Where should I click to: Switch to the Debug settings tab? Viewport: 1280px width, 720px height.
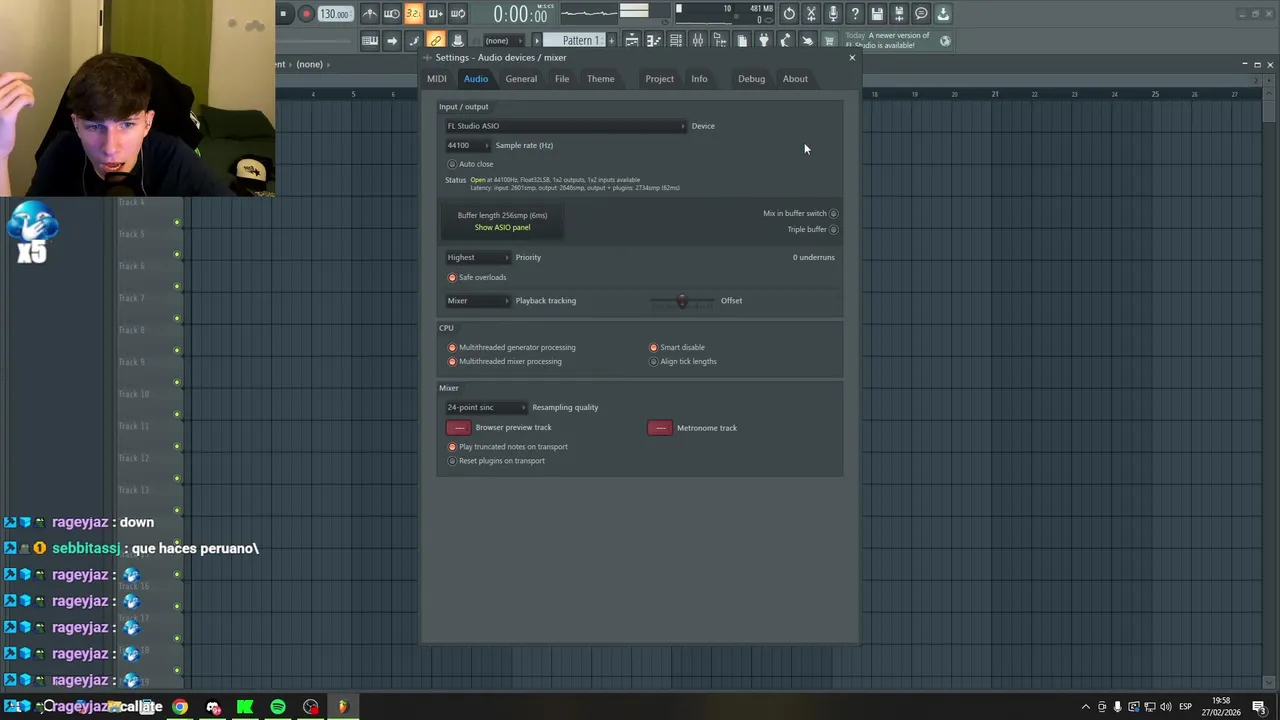(x=751, y=79)
